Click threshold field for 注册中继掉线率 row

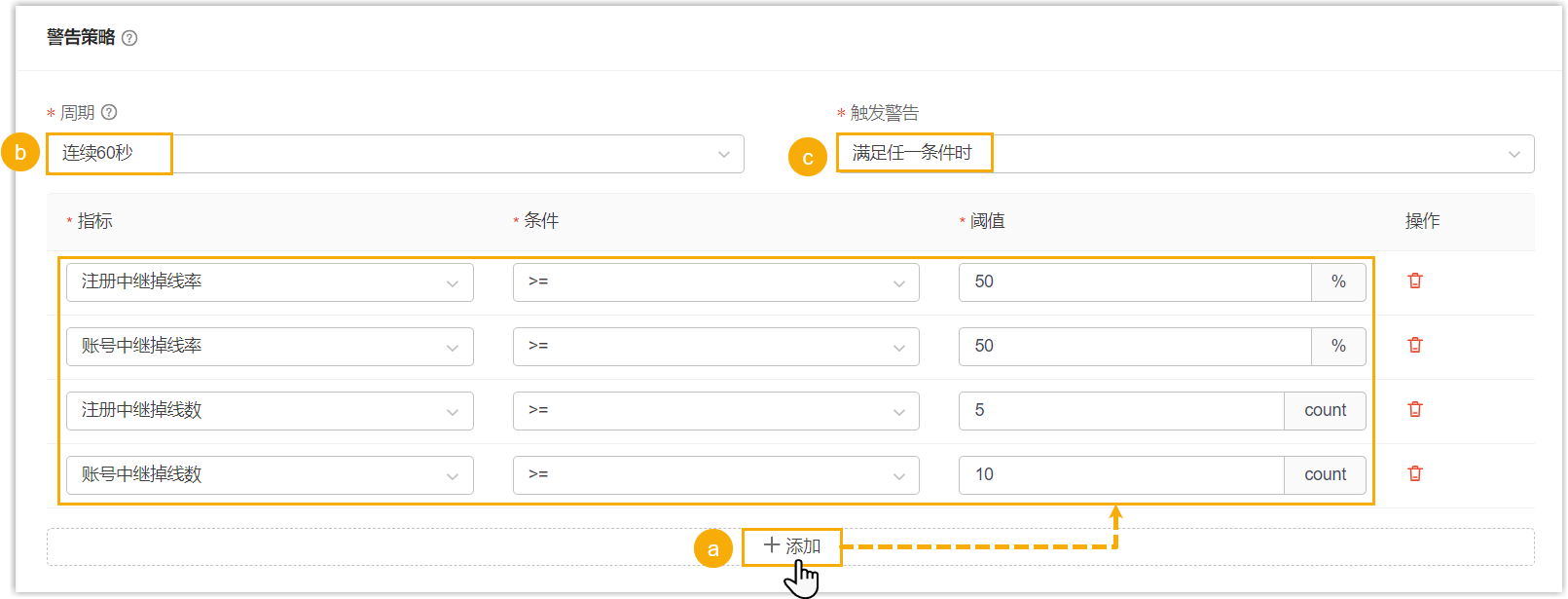click(x=1134, y=282)
